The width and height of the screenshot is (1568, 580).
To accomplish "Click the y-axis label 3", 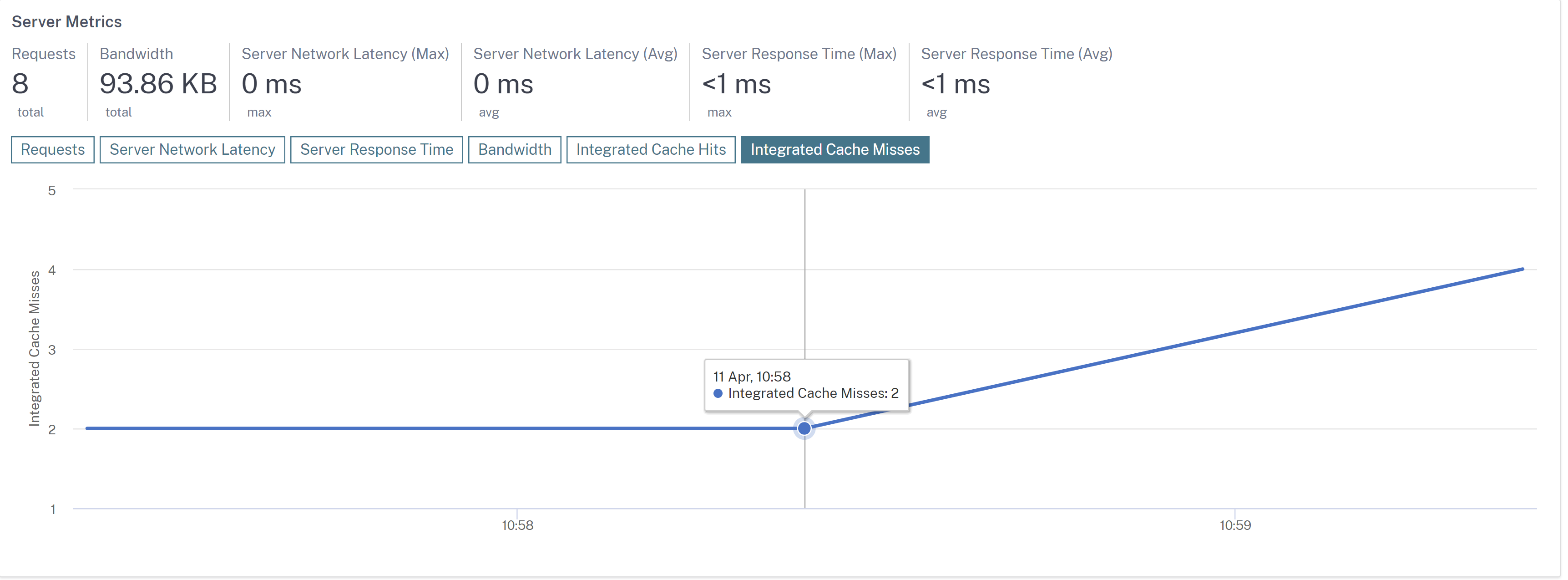I will point(52,350).
